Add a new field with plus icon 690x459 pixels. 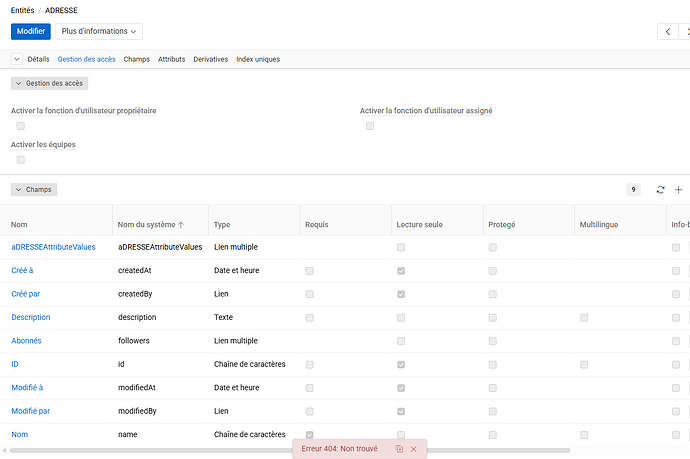pos(678,190)
